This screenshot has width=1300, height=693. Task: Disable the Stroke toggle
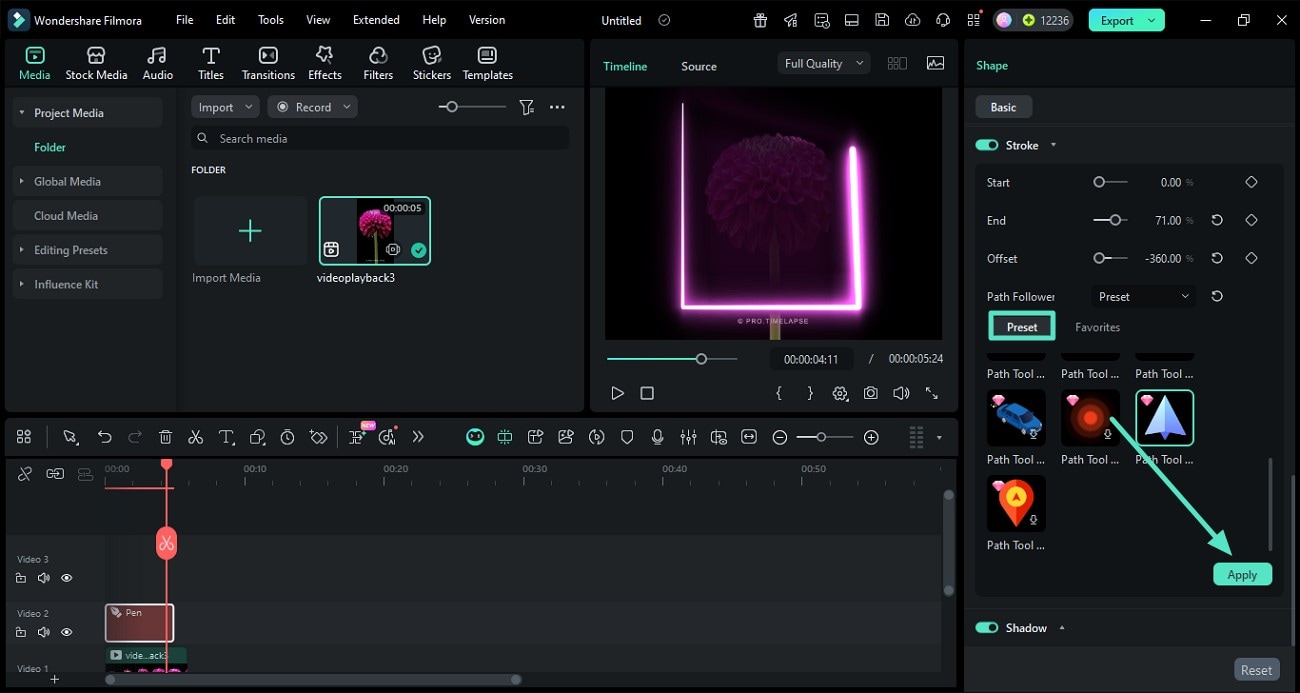(x=987, y=145)
